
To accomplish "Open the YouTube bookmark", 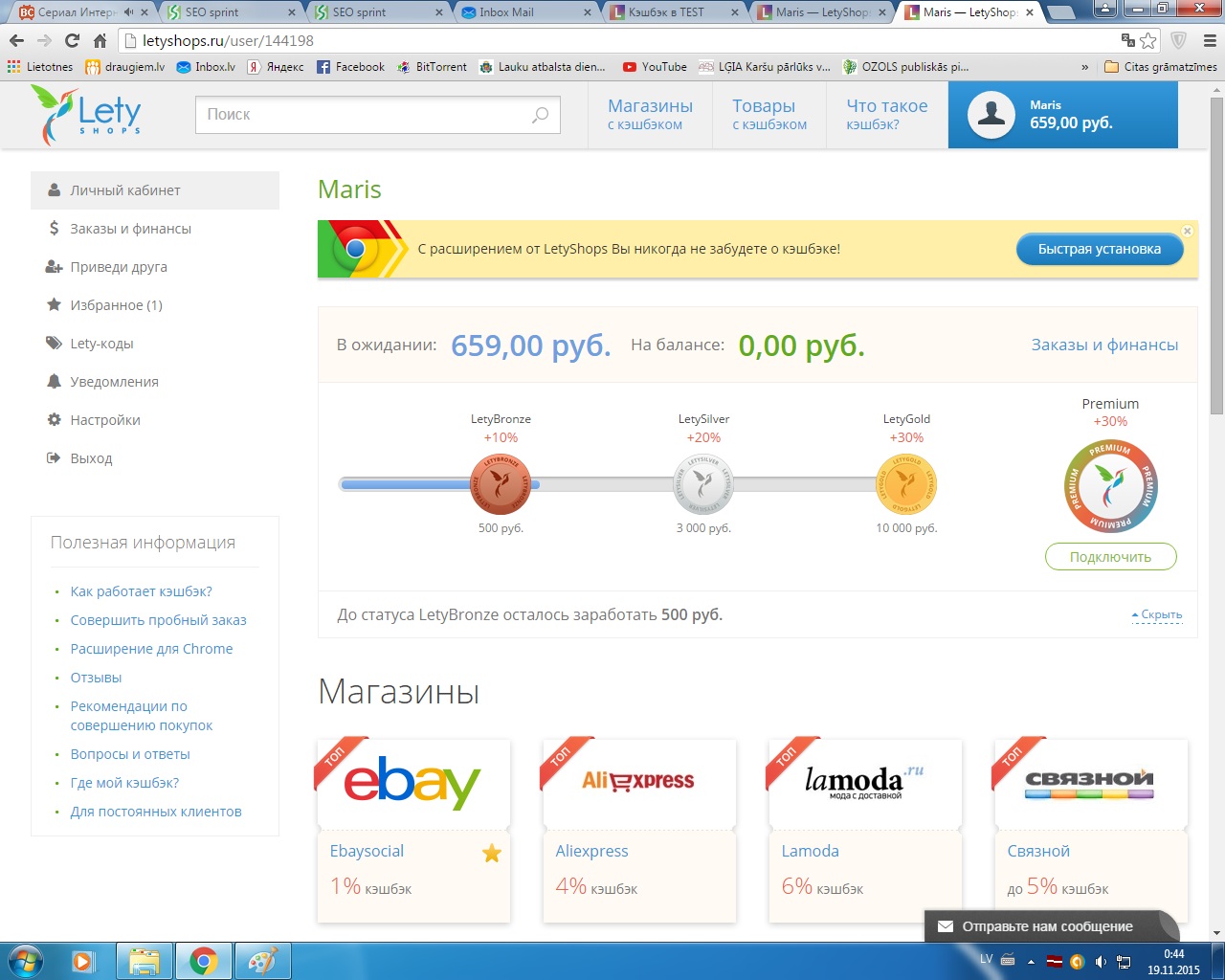I will 655,67.
